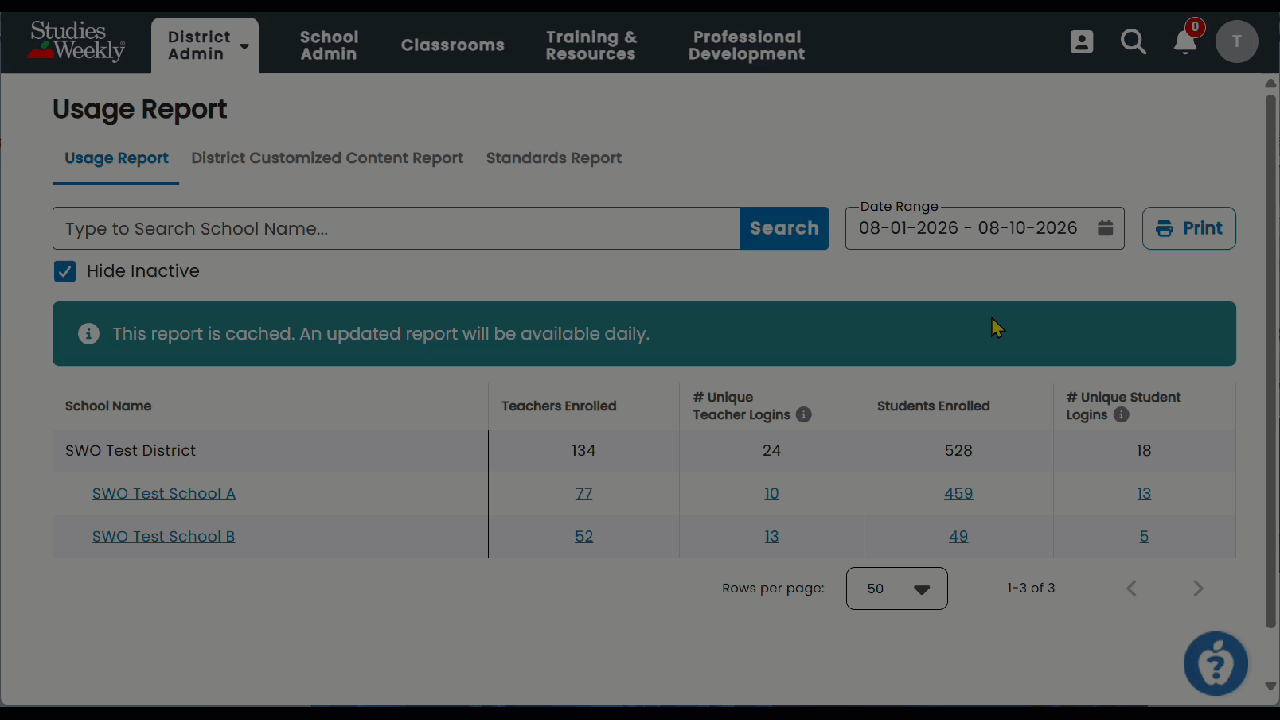
Task: Switch to the Standards Report tab
Action: [x=554, y=158]
